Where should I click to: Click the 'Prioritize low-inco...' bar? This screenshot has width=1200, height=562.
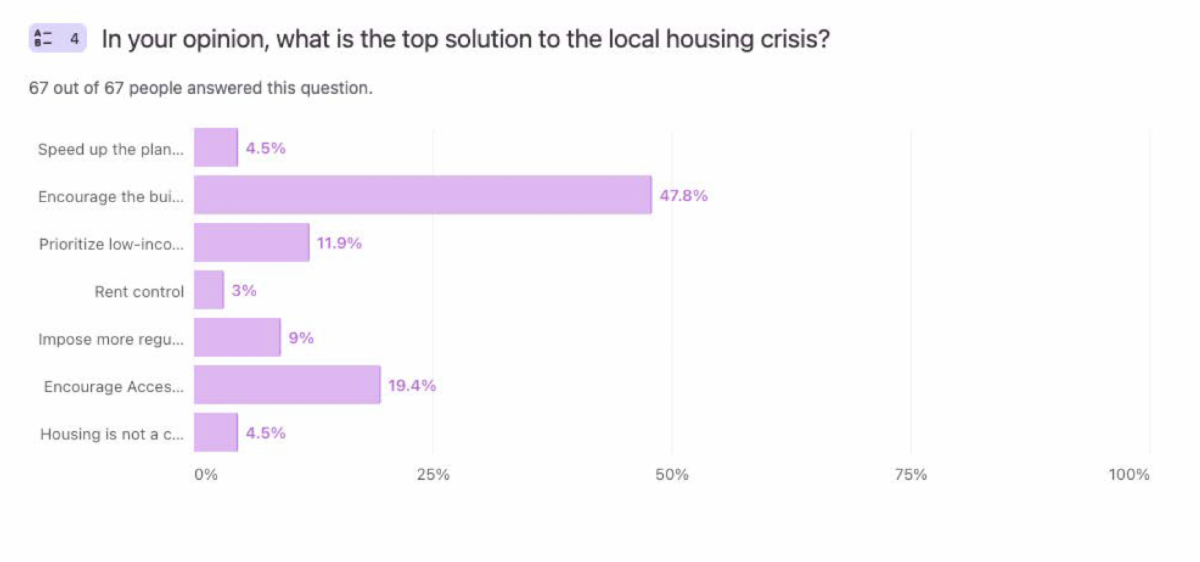point(251,243)
